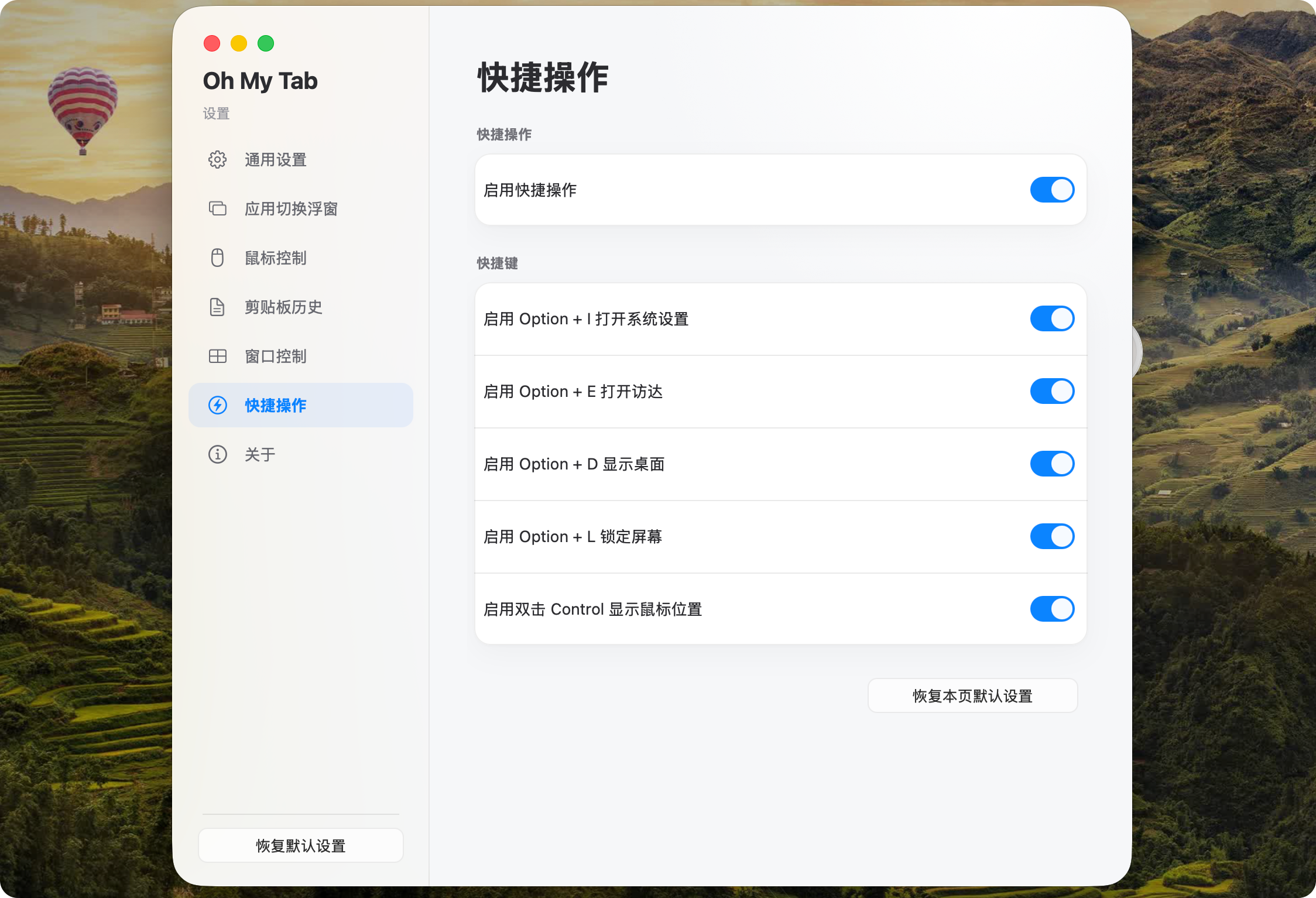Turn off Option + E 打开访达 switch

point(1052,391)
